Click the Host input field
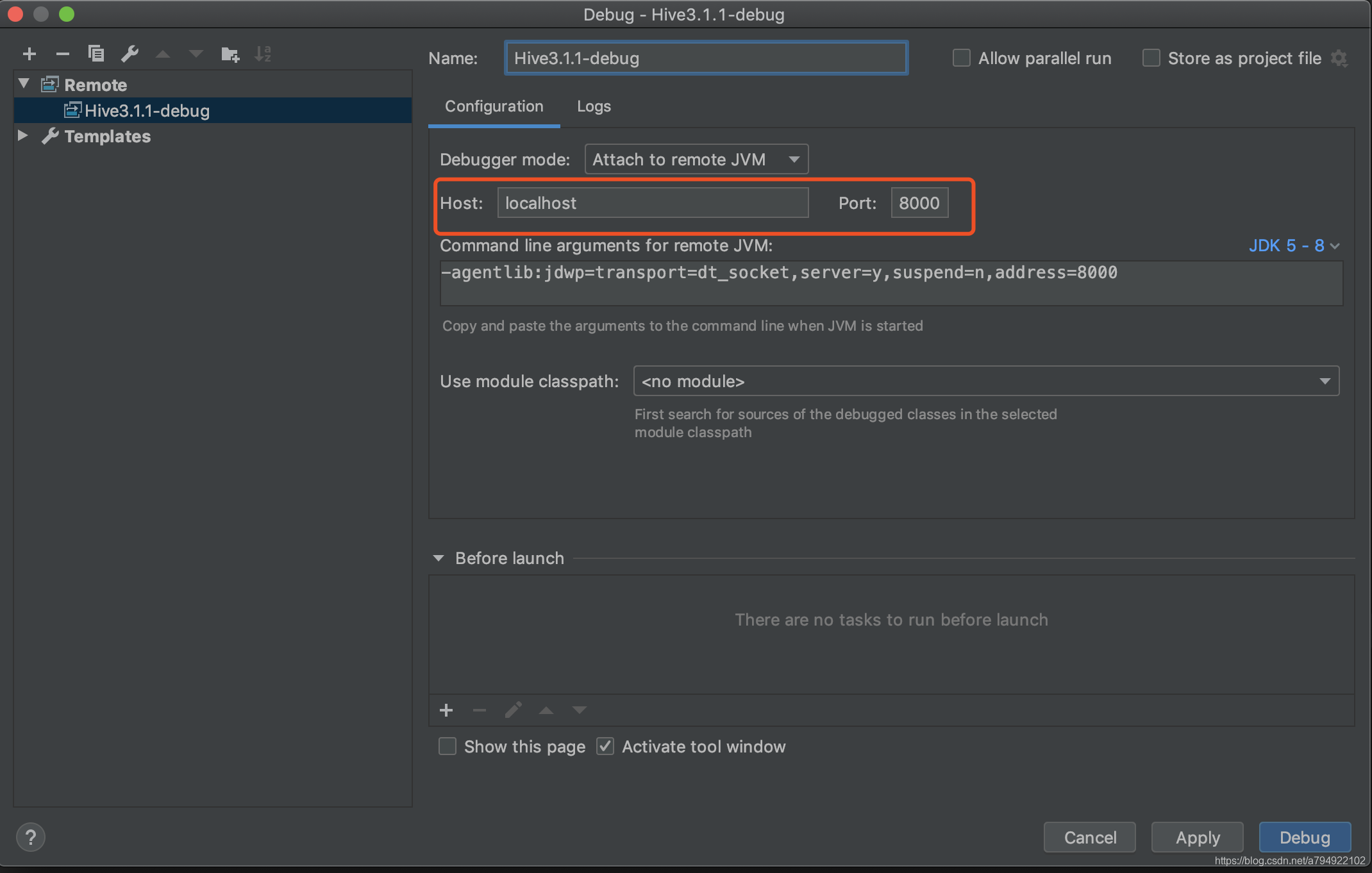This screenshot has height=873, width=1372. click(x=653, y=203)
